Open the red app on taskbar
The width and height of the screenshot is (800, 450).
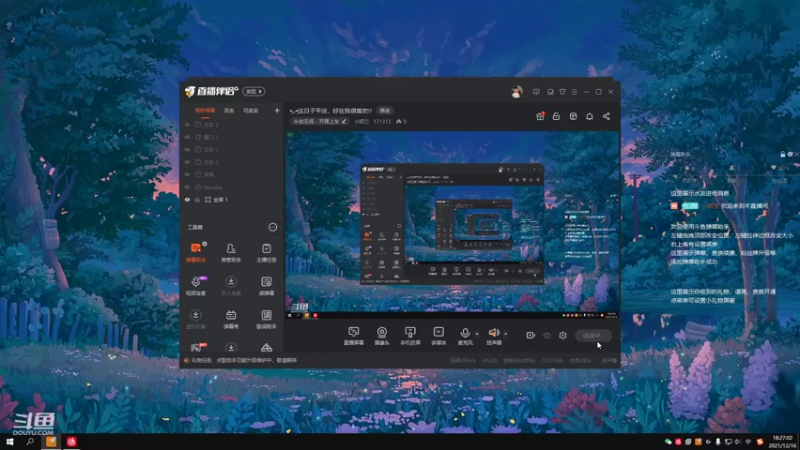pos(71,441)
